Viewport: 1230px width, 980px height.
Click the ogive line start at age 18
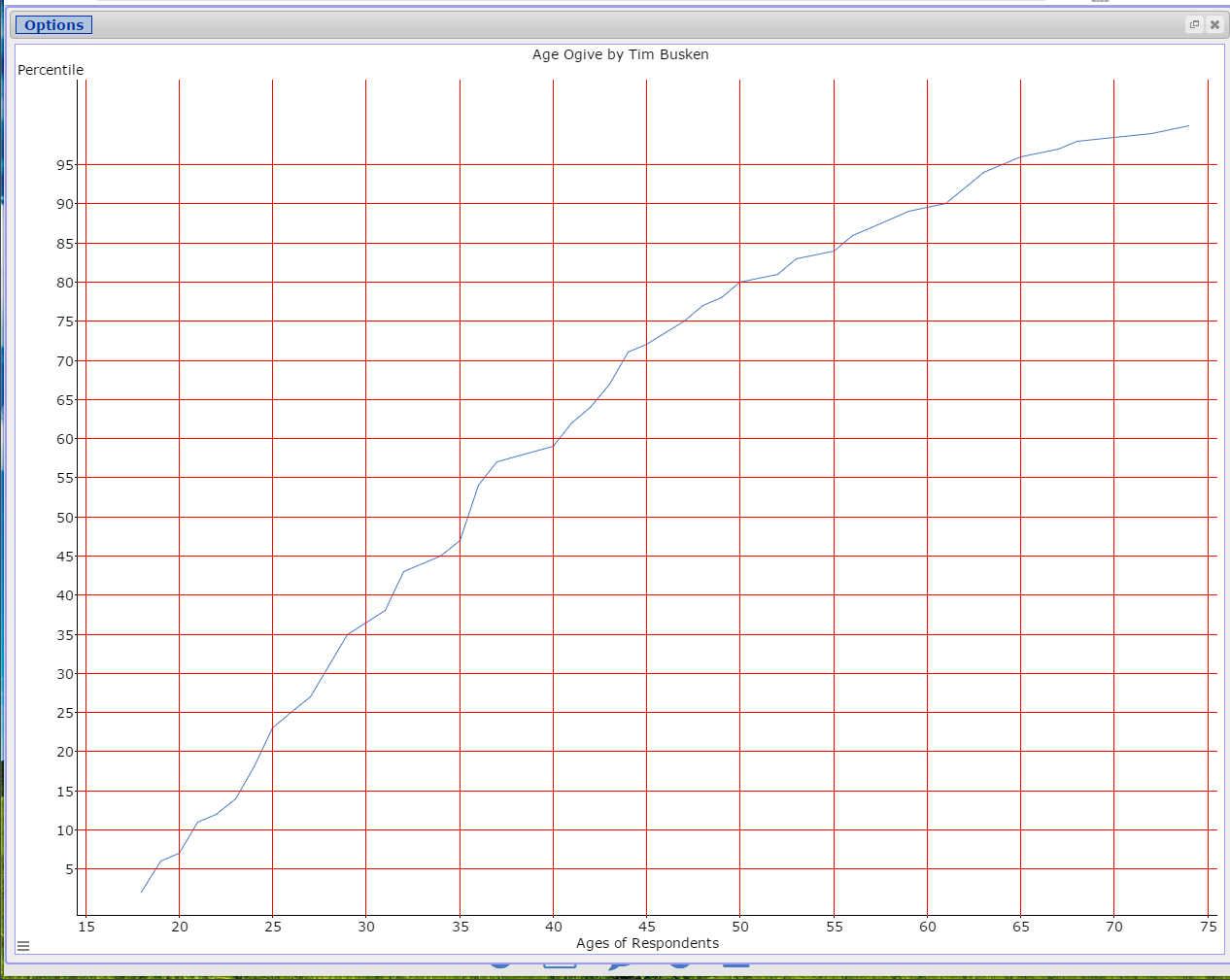142,892
